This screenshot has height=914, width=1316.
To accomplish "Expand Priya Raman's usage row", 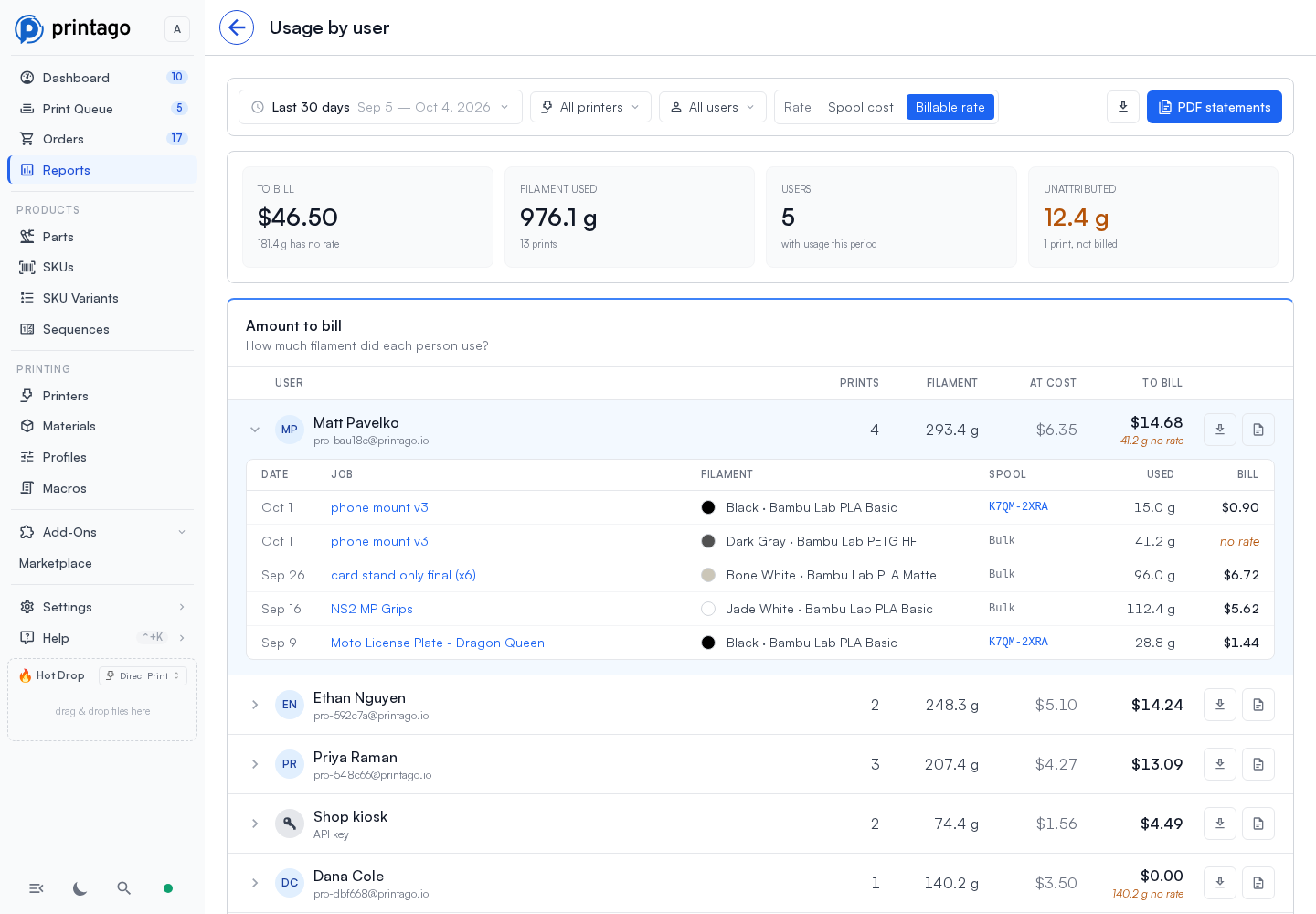I will pos(255,764).
